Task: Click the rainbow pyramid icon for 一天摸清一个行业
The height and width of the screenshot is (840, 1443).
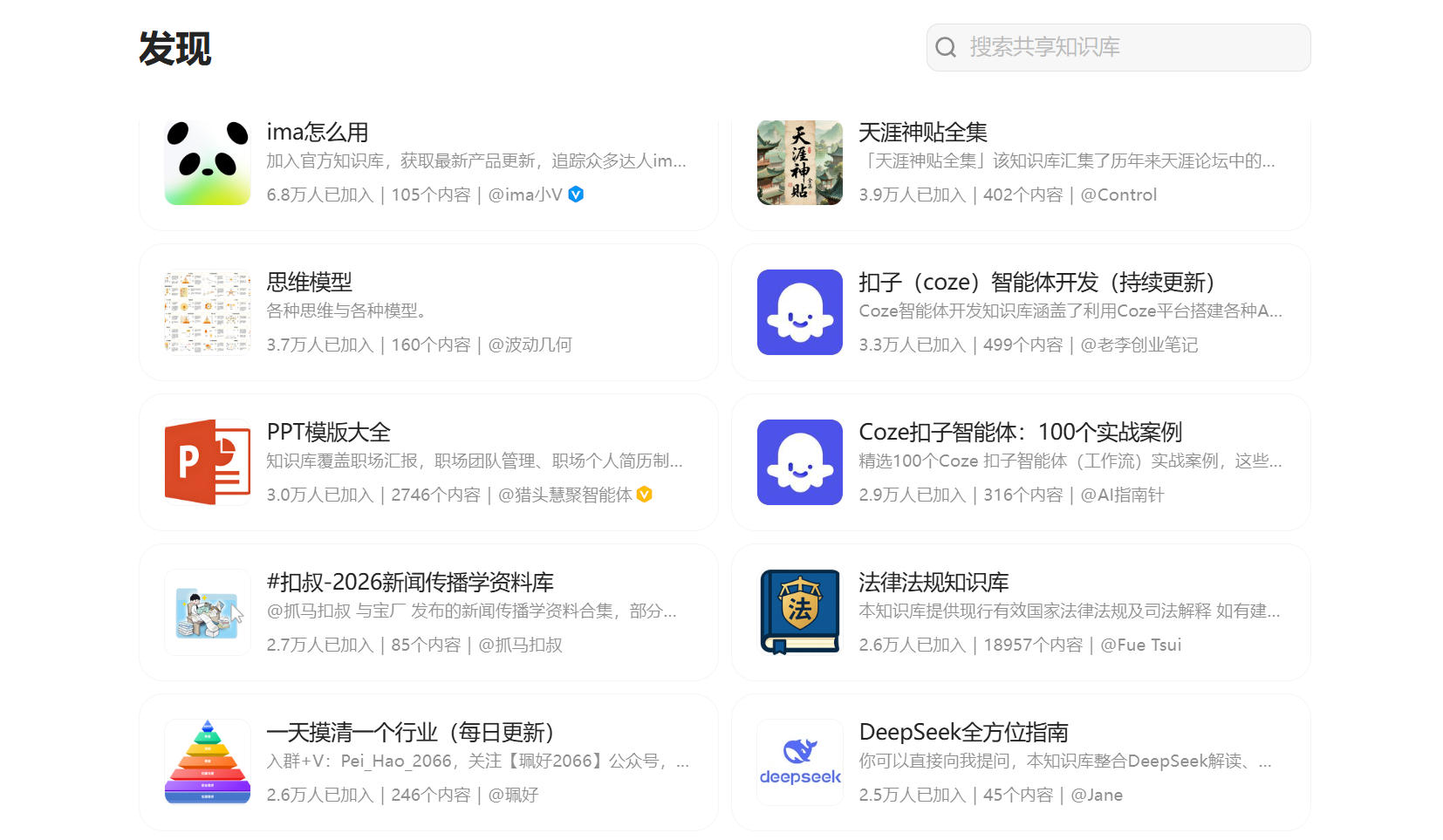Action: (x=208, y=762)
